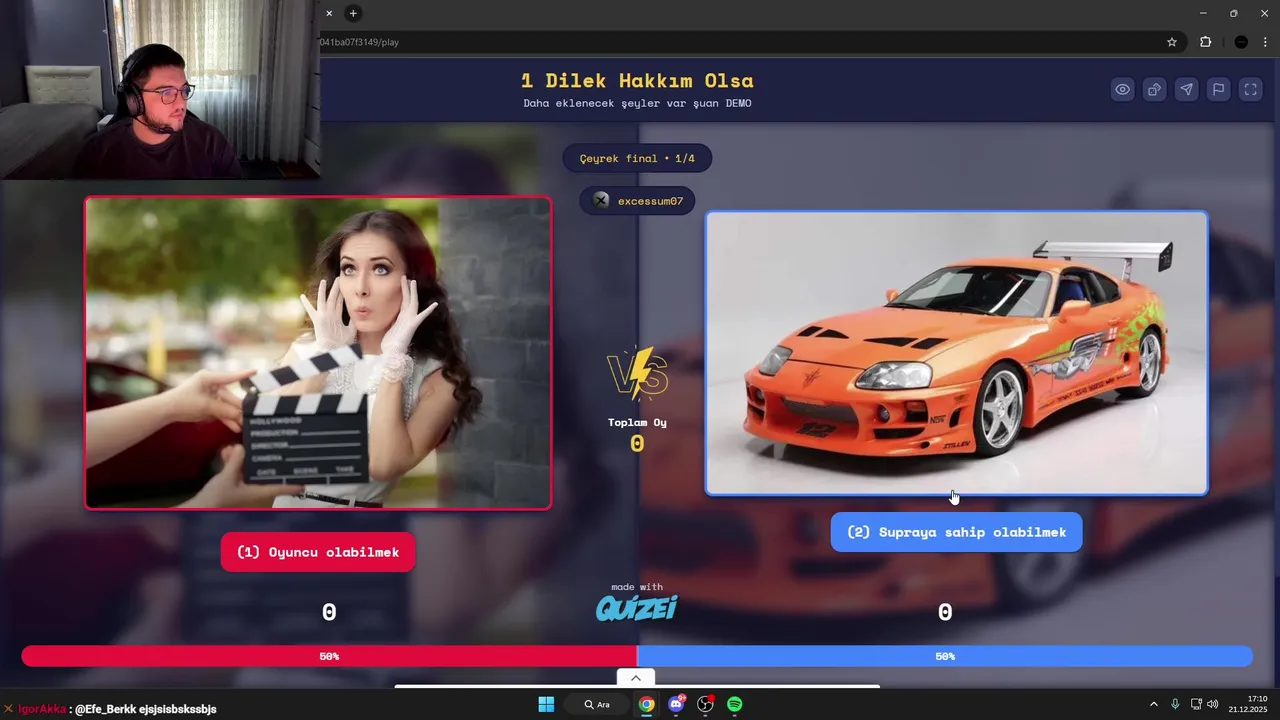Open Discord from the taskbar
Image resolution: width=1280 pixels, height=720 pixels.
(x=676, y=704)
